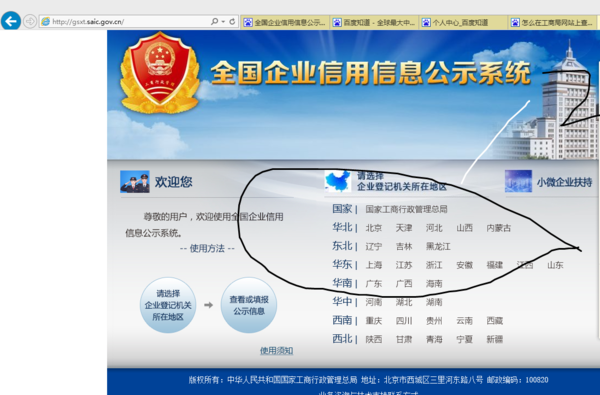Select 内蒙古 region
Viewport: 600px width, 395px height.
pos(499,228)
